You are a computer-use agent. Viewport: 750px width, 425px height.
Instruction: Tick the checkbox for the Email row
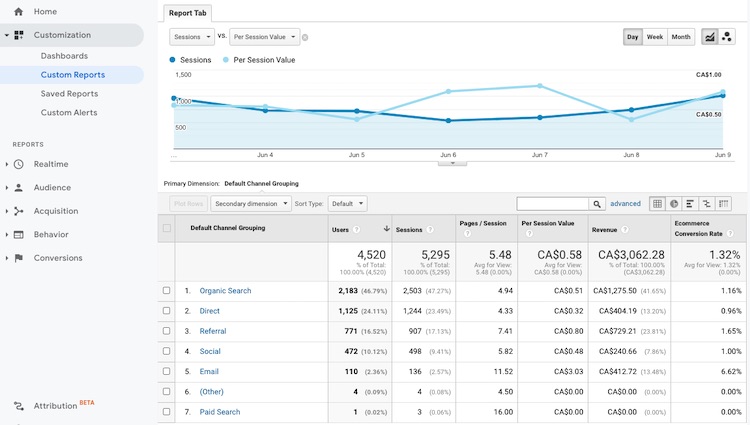(x=167, y=371)
